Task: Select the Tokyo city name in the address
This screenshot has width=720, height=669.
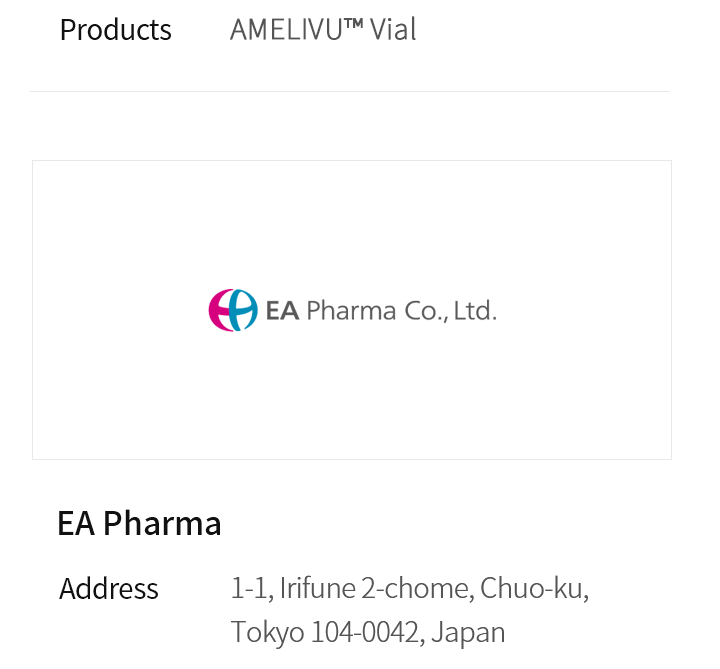Action: (x=267, y=632)
